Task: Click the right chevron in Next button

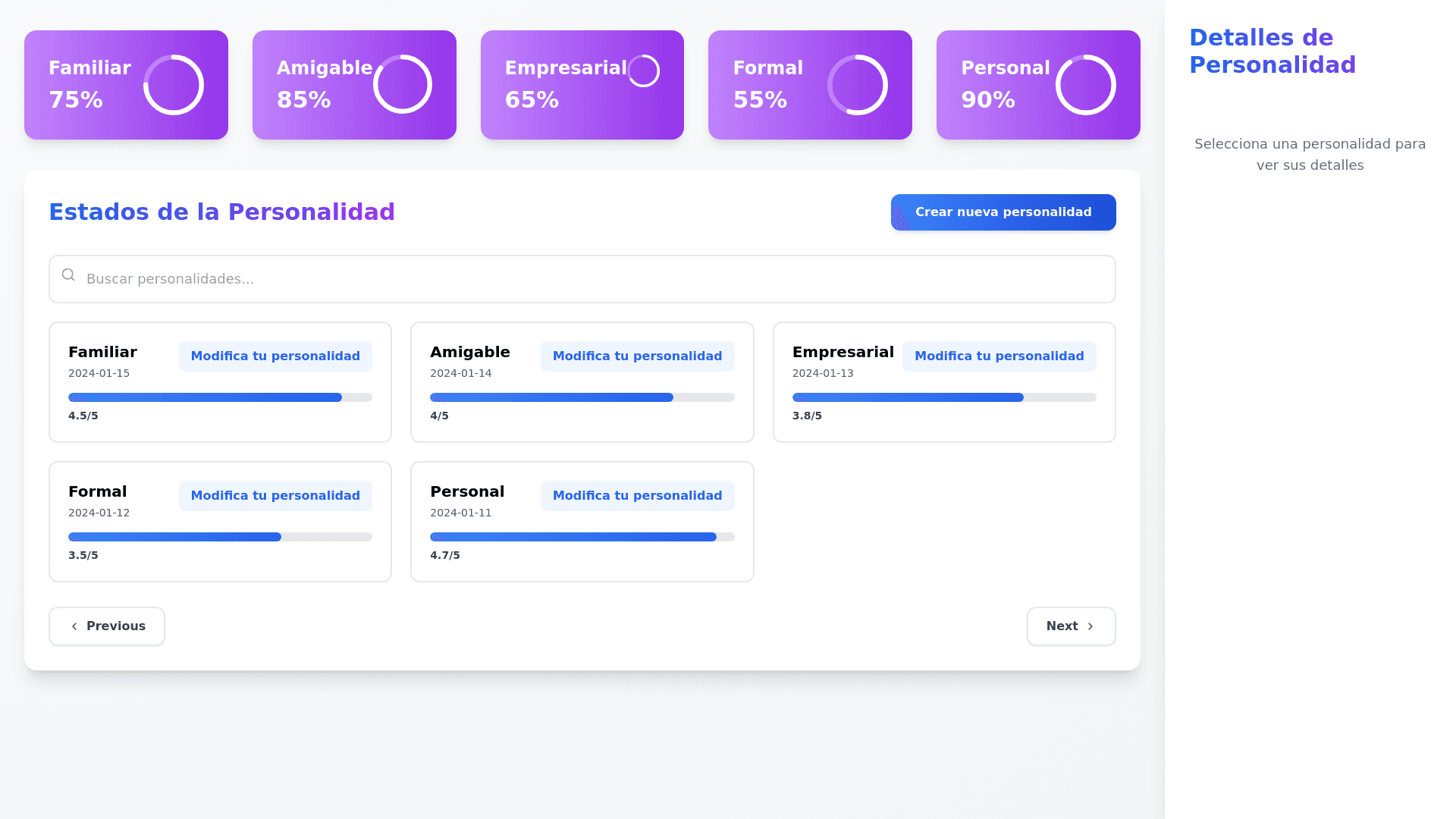Action: pyautogui.click(x=1090, y=626)
